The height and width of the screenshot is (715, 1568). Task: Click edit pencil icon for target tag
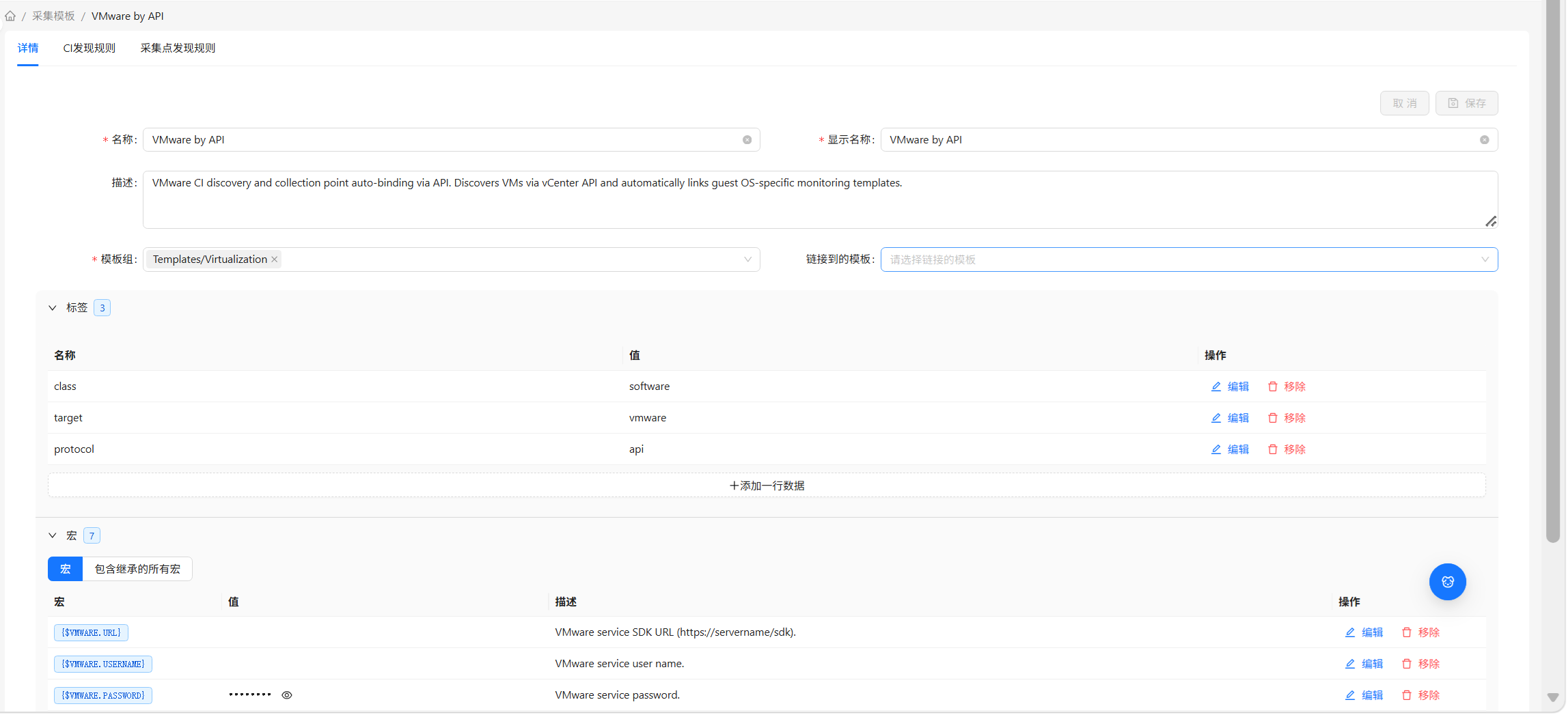click(x=1216, y=418)
